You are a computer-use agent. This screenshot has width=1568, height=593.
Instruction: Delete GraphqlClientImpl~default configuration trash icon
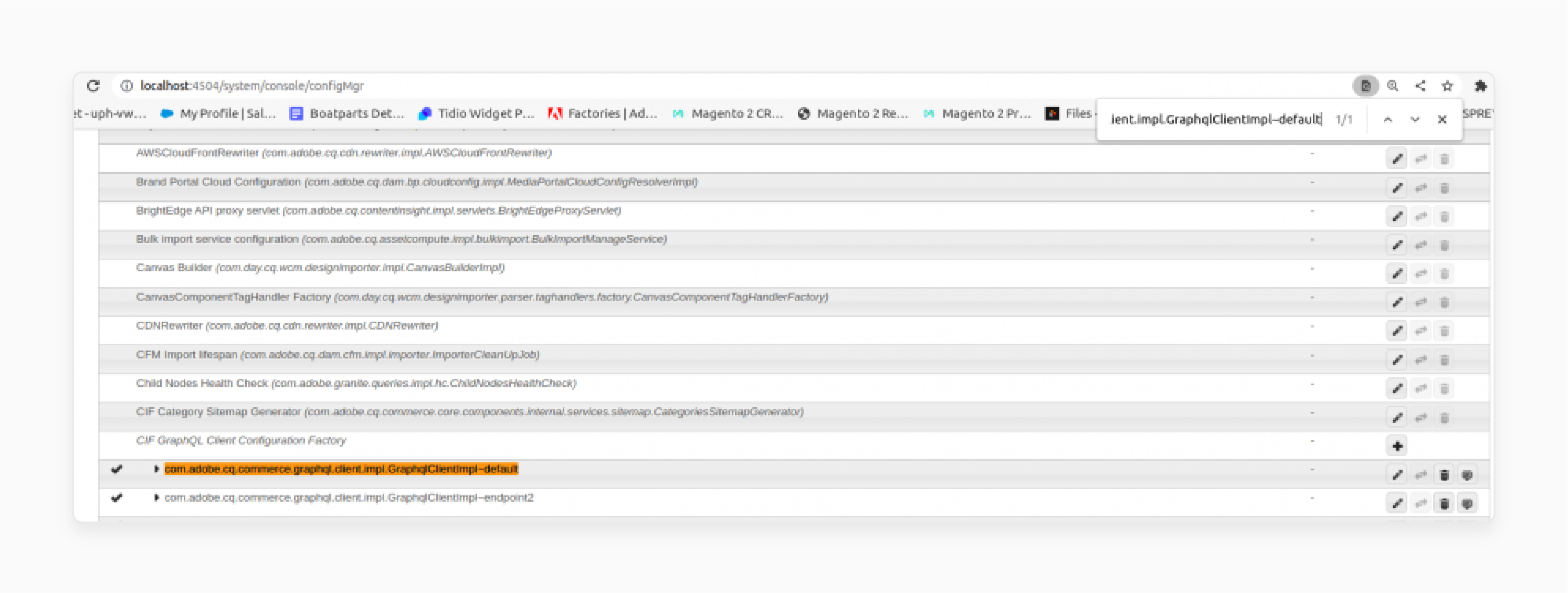point(1444,474)
